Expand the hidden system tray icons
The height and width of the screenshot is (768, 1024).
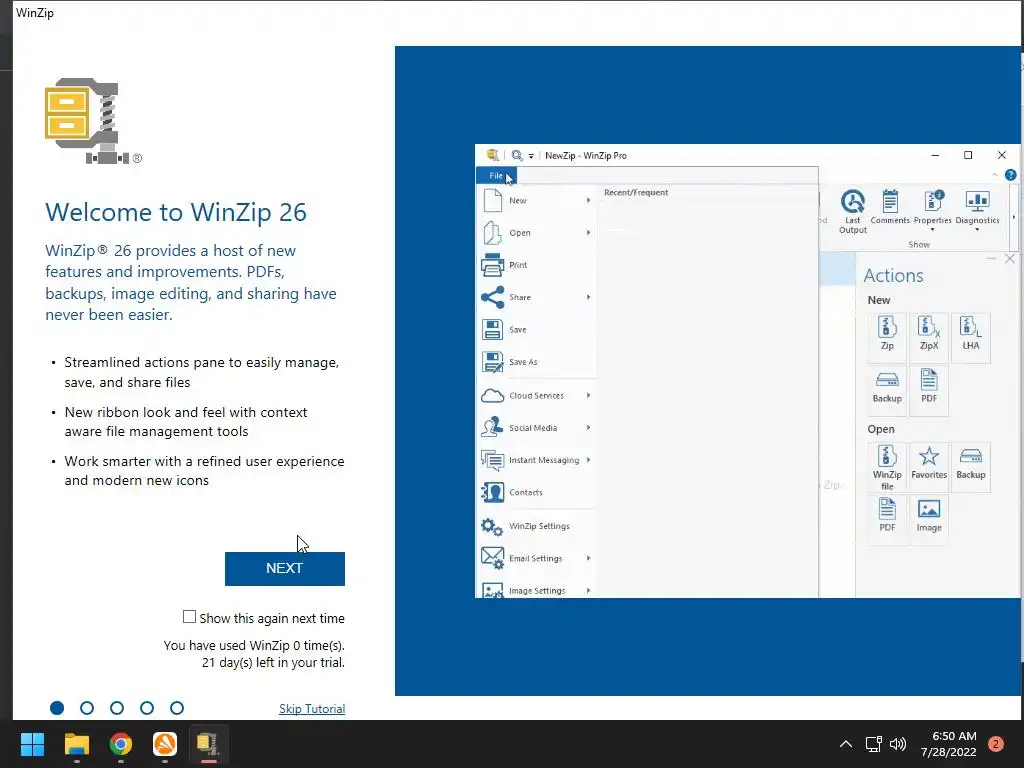846,744
